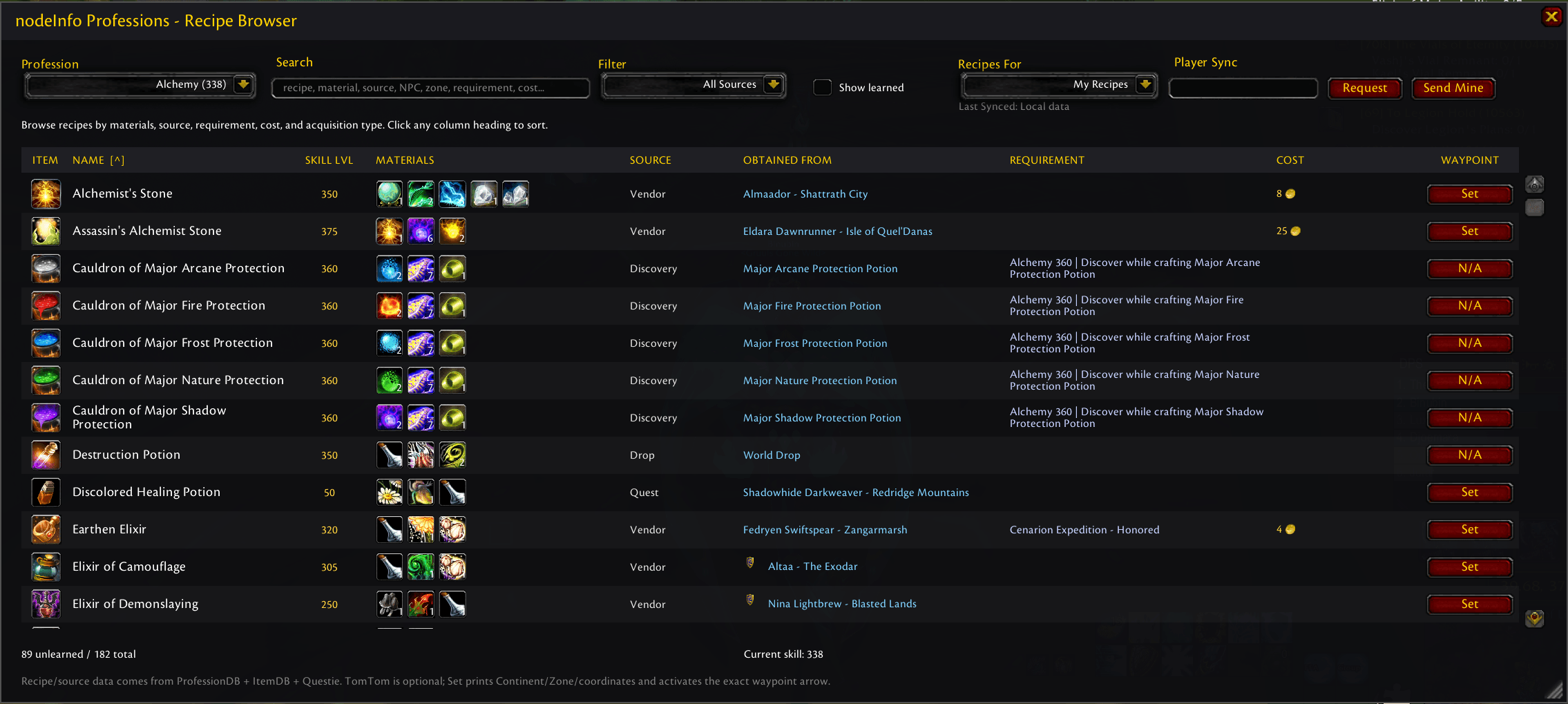
Task: Click the Alchemist's Stone item icon
Action: click(x=46, y=194)
